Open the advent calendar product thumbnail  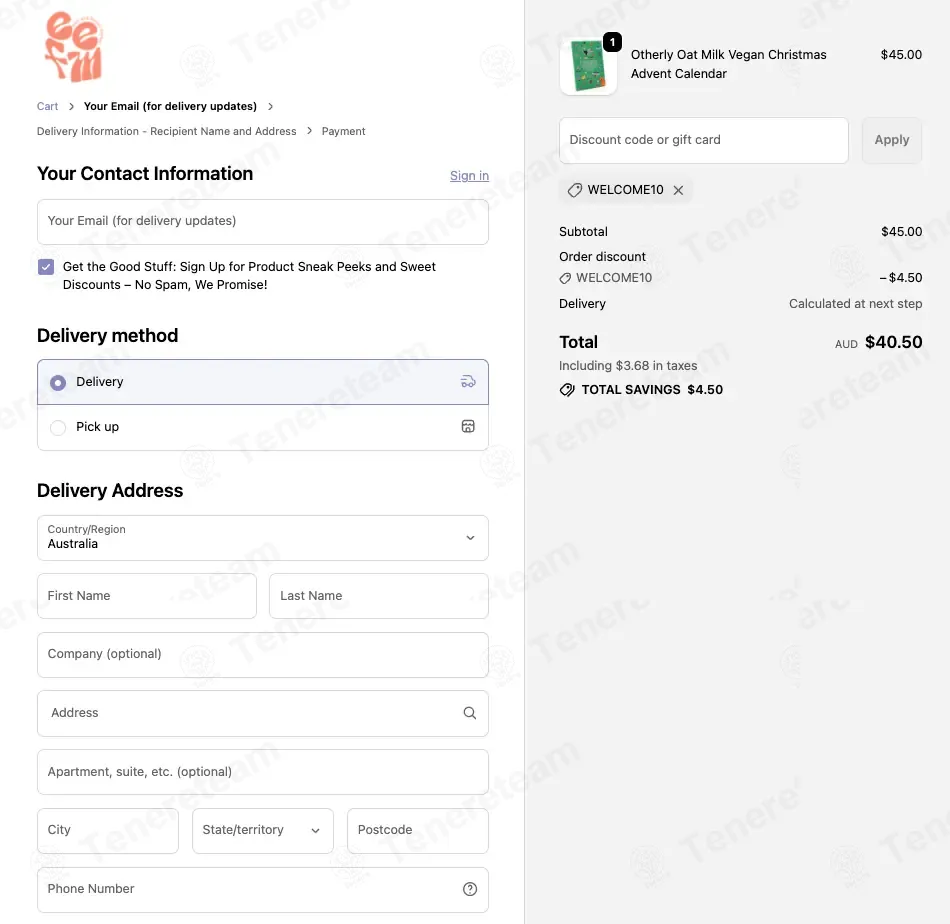(588, 66)
